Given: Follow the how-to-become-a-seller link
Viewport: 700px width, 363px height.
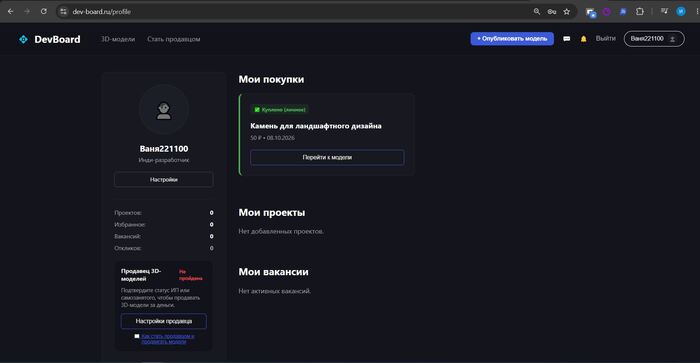Looking at the screenshot, I should tap(168, 338).
